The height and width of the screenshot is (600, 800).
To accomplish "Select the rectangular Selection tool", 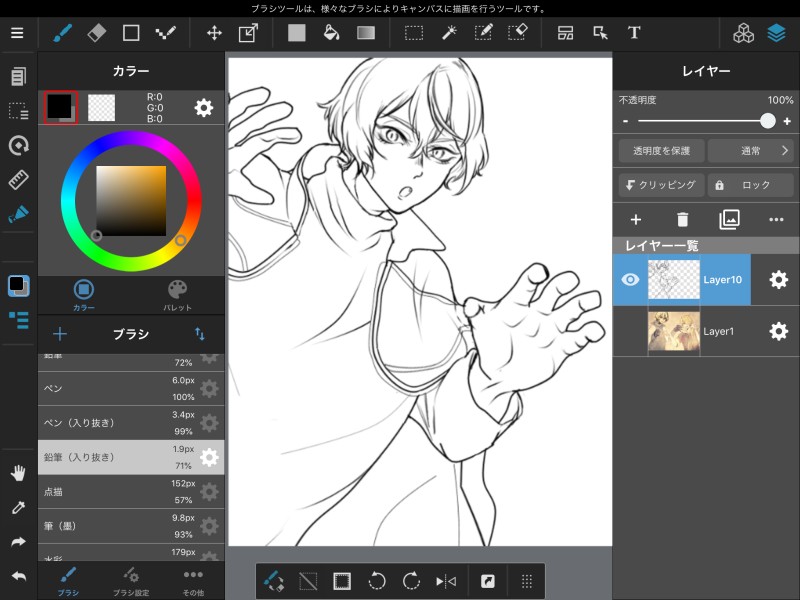I will coord(414,33).
